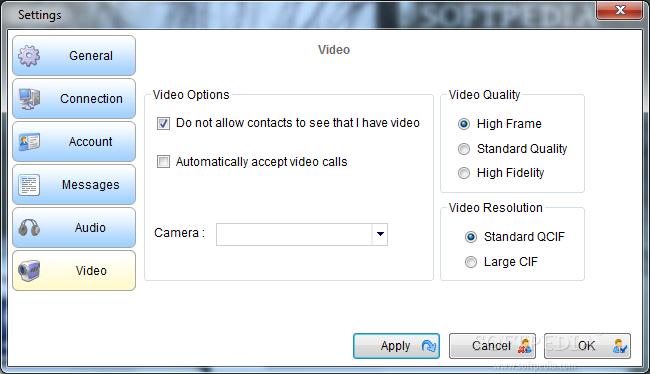Viewport: 650px width, 374px height.
Task: Click inside the Camera selection field
Action: tap(294, 234)
